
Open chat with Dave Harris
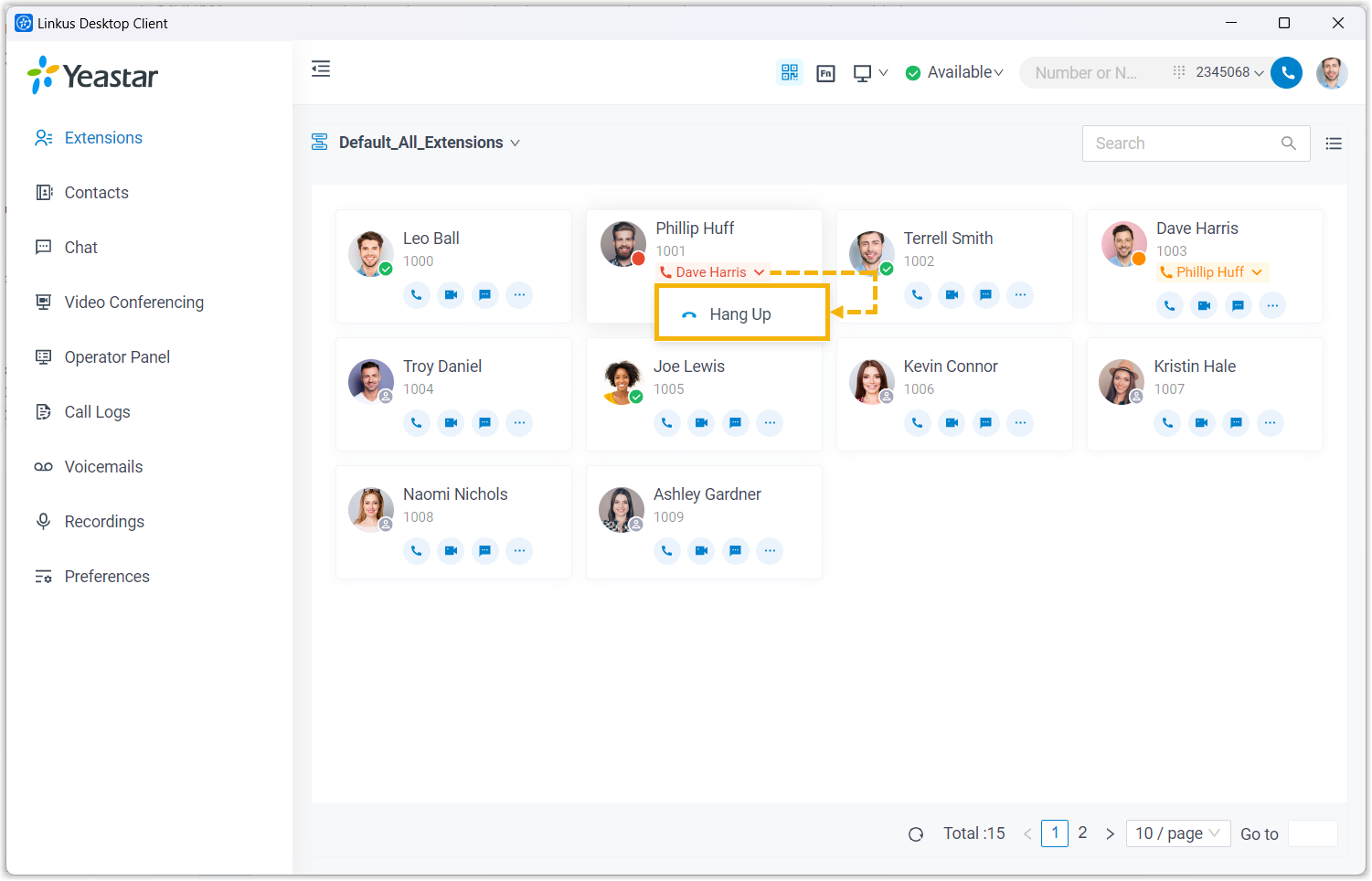point(1238,305)
